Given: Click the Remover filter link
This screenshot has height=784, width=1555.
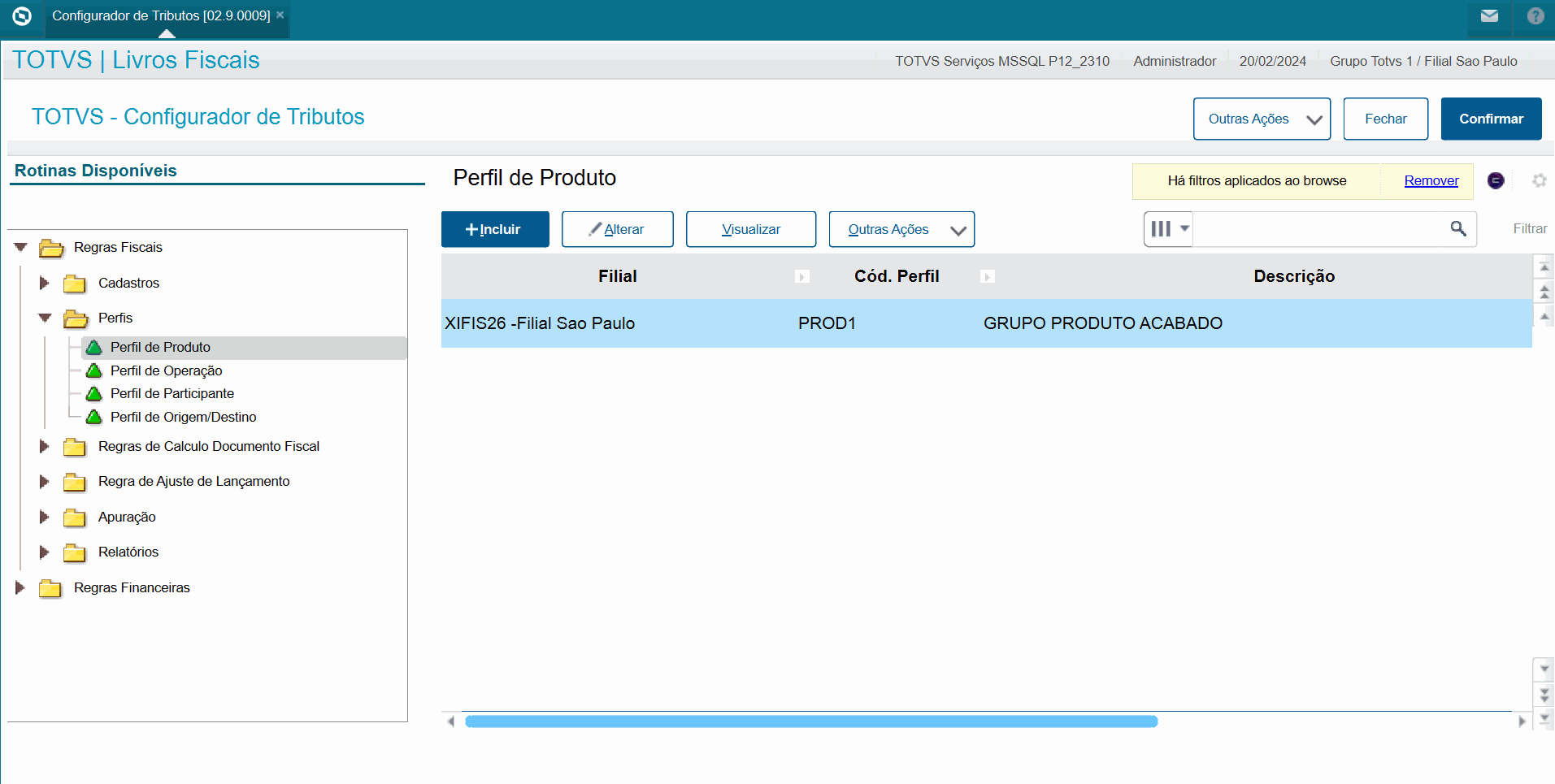Looking at the screenshot, I should tap(1431, 180).
